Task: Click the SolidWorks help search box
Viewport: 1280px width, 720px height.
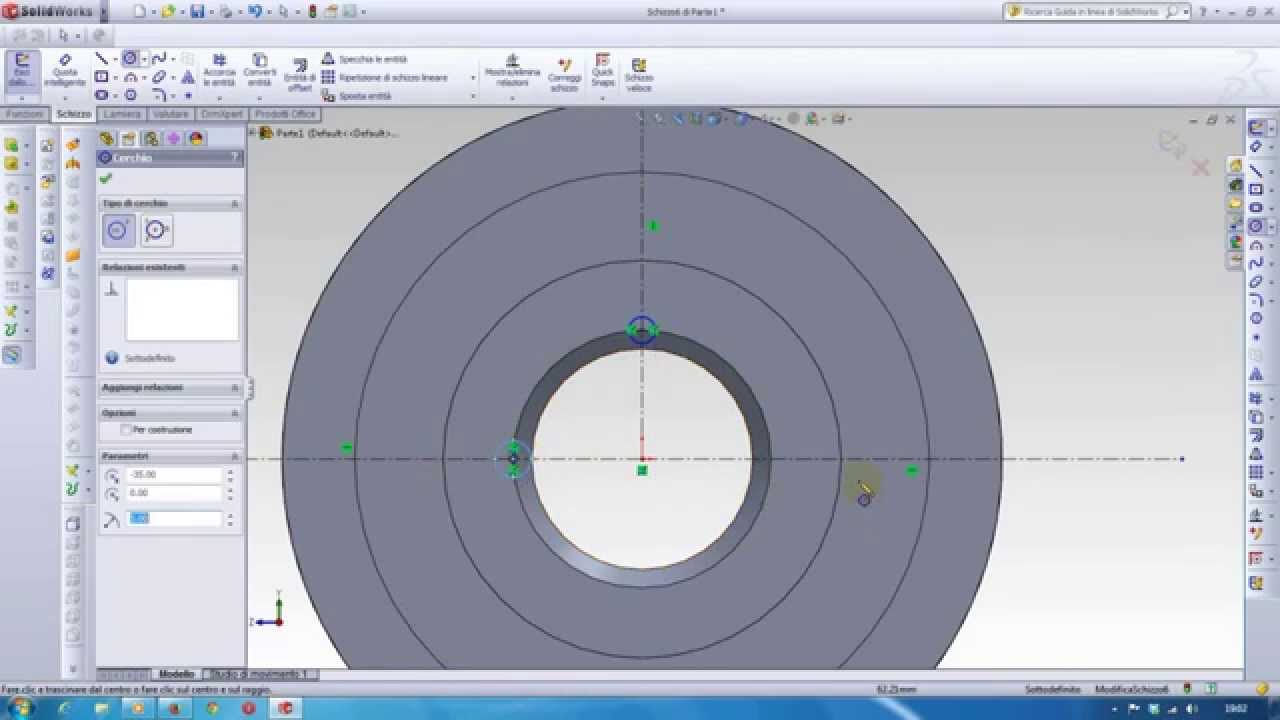Action: click(x=1092, y=12)
